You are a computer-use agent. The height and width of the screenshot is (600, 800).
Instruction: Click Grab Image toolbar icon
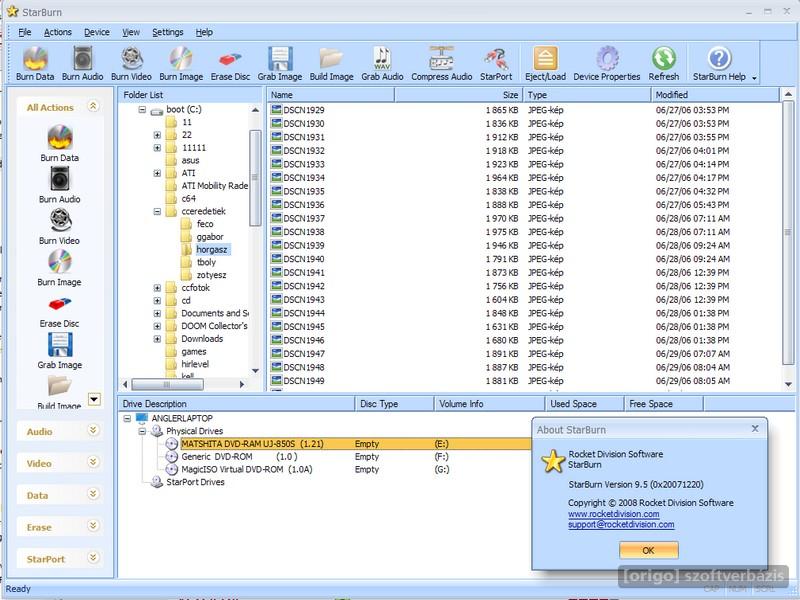pos(280,64)
